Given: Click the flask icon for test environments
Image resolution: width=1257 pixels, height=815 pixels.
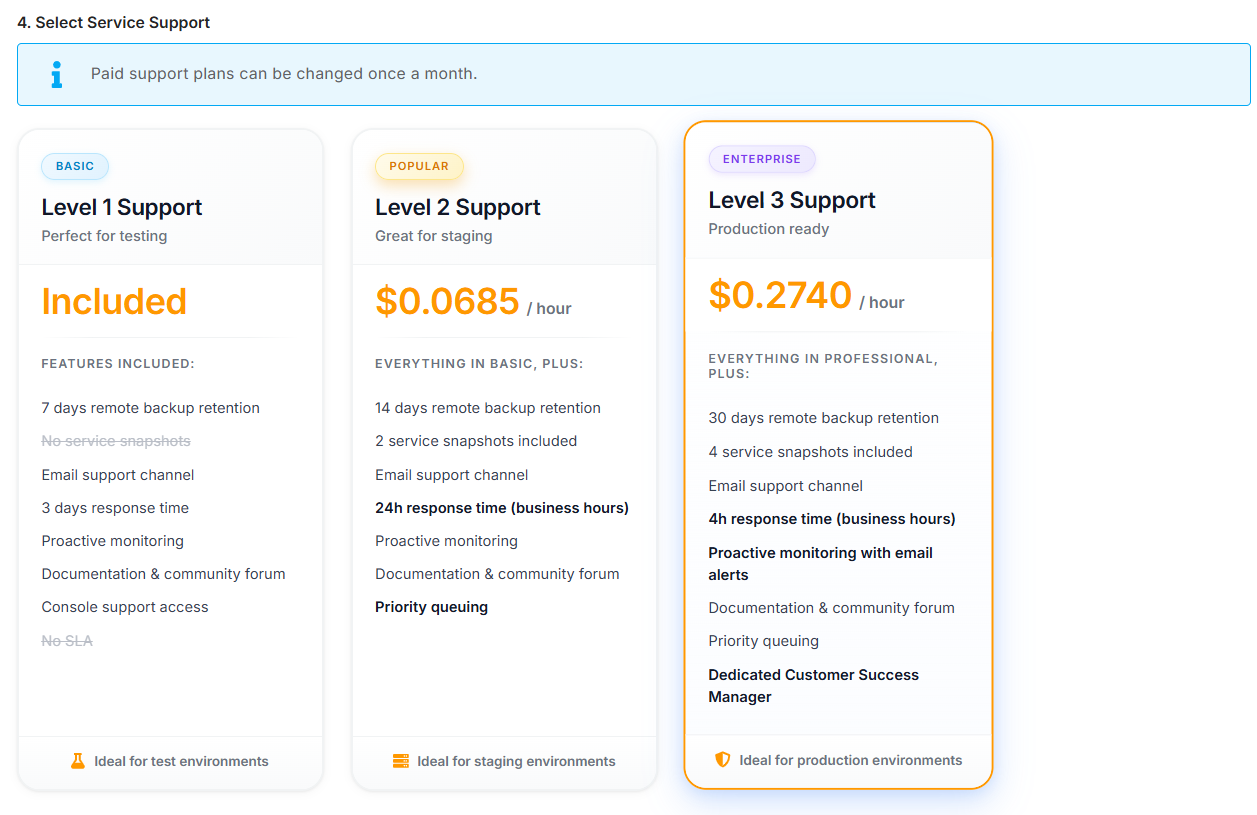Looking at the screenshot, I should [78, 761].
